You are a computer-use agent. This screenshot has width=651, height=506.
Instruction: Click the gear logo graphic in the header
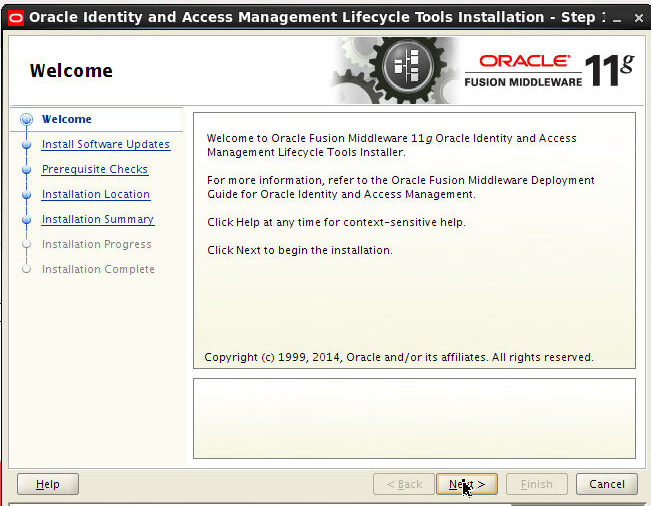(x=396, y=70)
